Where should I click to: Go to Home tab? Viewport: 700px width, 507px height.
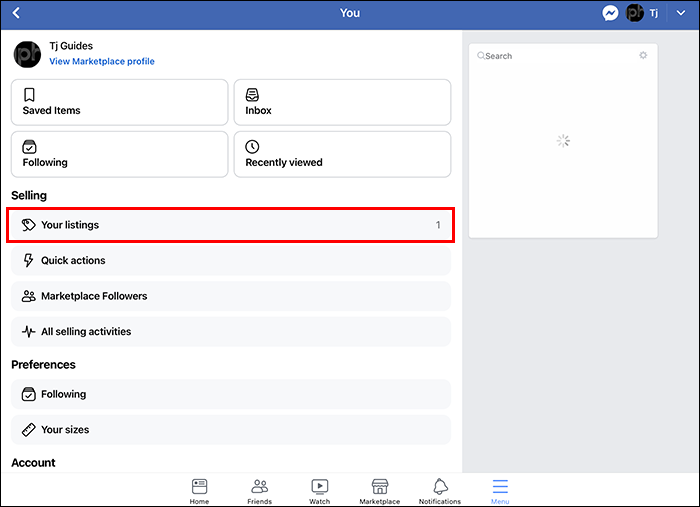tap(199, 491)
